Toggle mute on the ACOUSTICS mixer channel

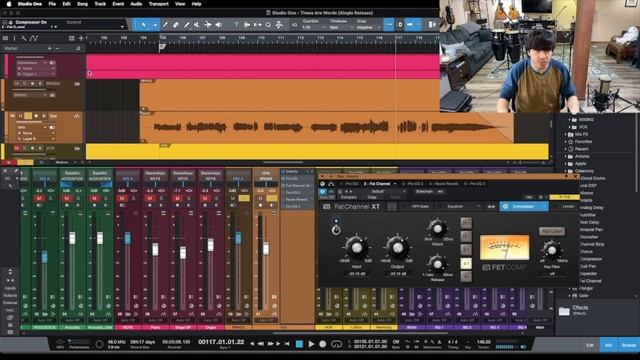(39, 198)
